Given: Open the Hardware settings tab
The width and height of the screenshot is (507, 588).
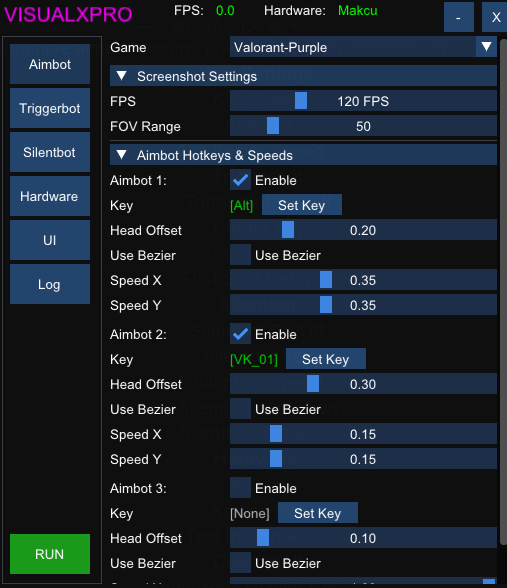Looking at the screenshot, I should click(x=50, y=196).
